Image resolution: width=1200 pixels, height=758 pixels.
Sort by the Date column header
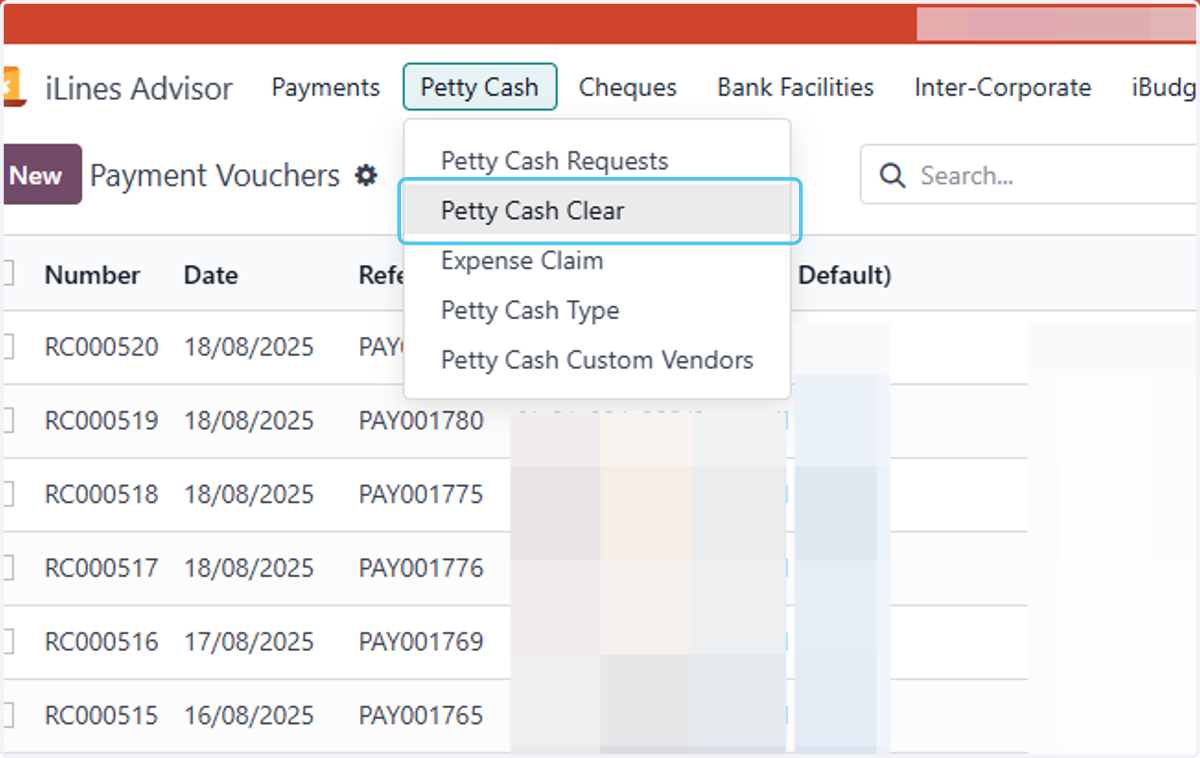[x=211, y=275]
